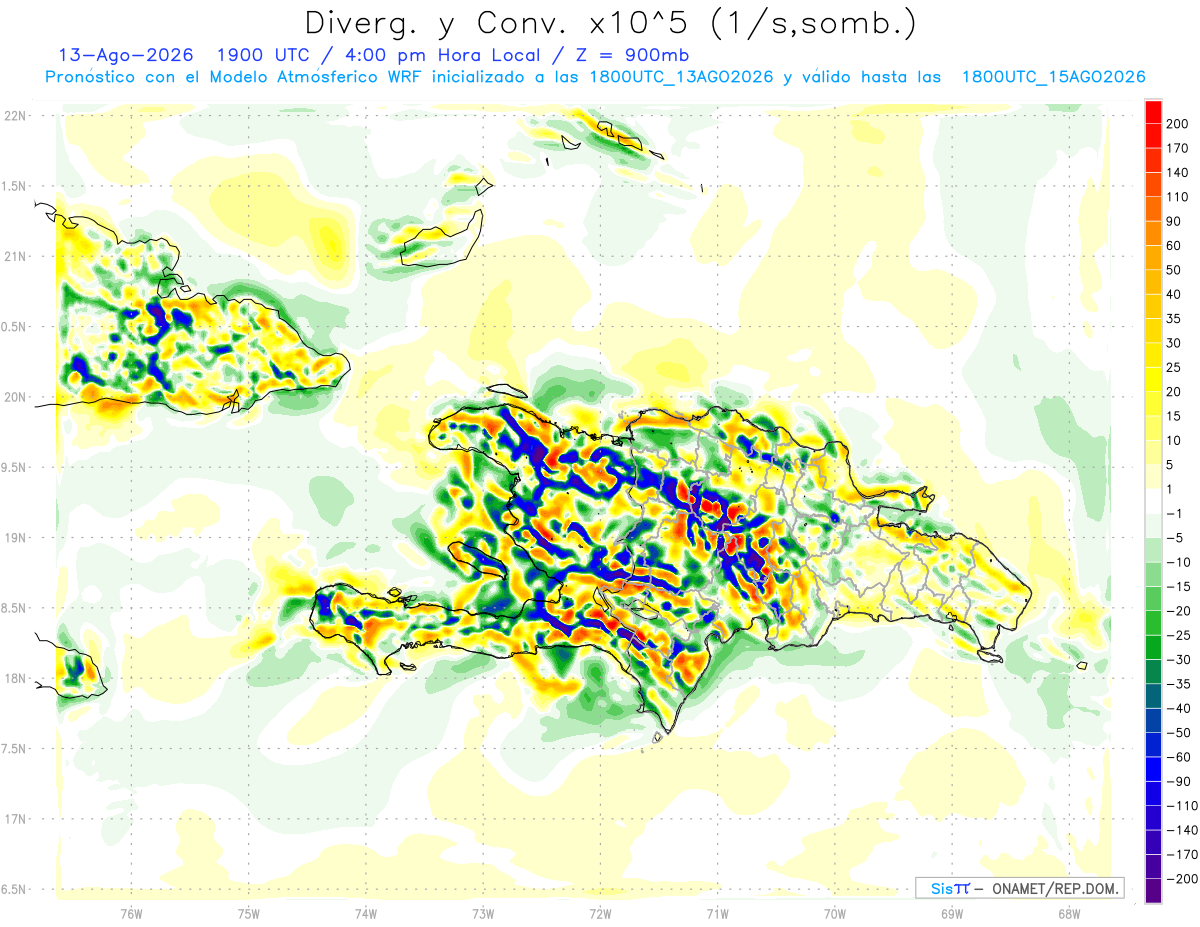This screenshot has width=1200, height=927.
Task: Select the 1.5N latitude axis label
Action: pyautogui.click(x=15, y=186)
